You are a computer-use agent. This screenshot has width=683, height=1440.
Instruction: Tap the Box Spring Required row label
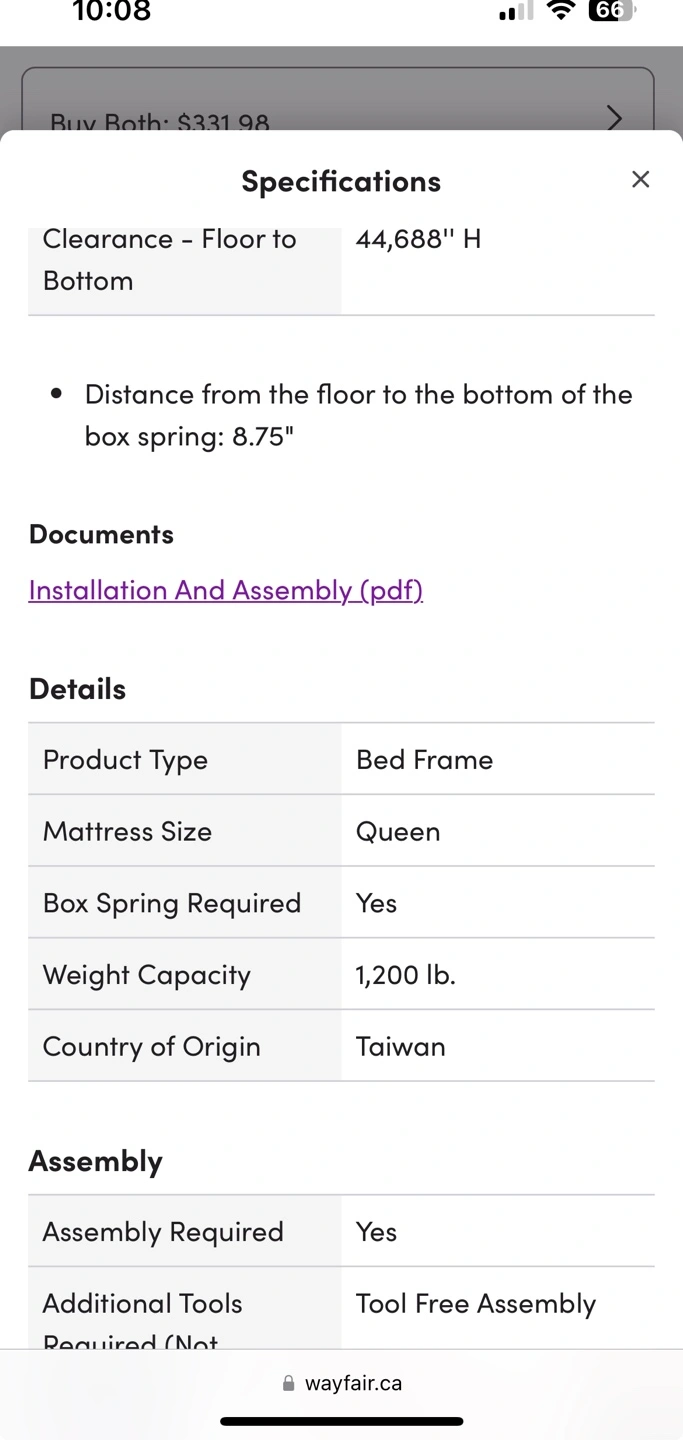(172, 903)
